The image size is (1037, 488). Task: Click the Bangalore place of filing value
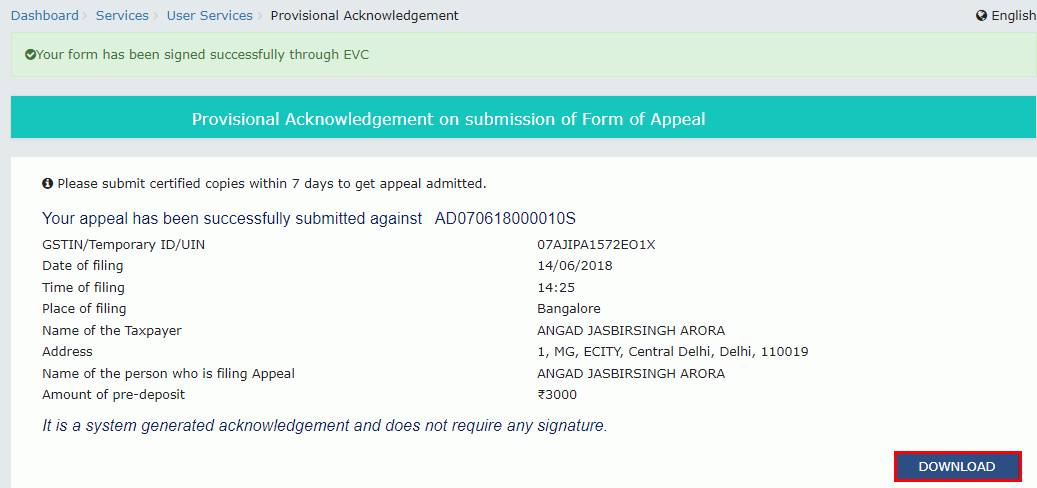coord(569,309)
